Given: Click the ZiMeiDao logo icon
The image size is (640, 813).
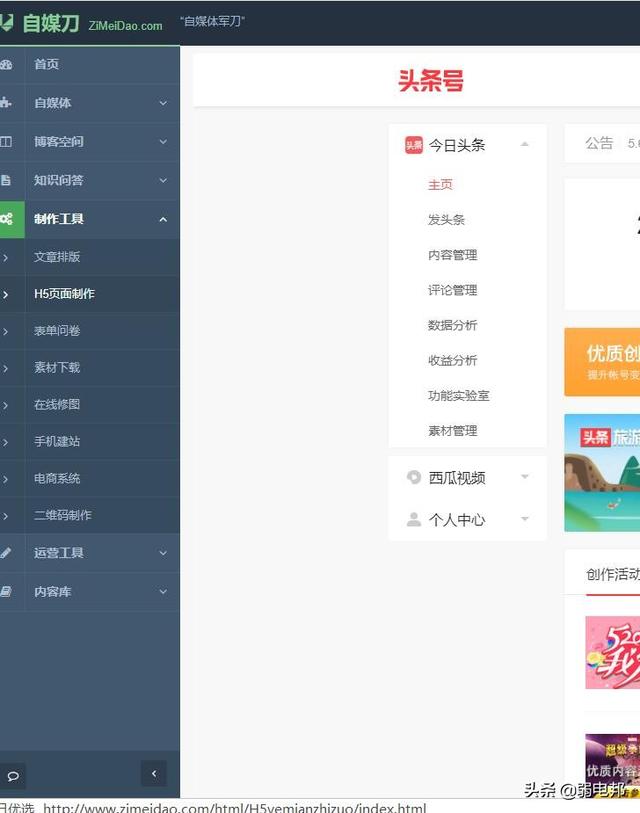Looking at the screenshot, I should pyautogui.click(x=6, y=22).
